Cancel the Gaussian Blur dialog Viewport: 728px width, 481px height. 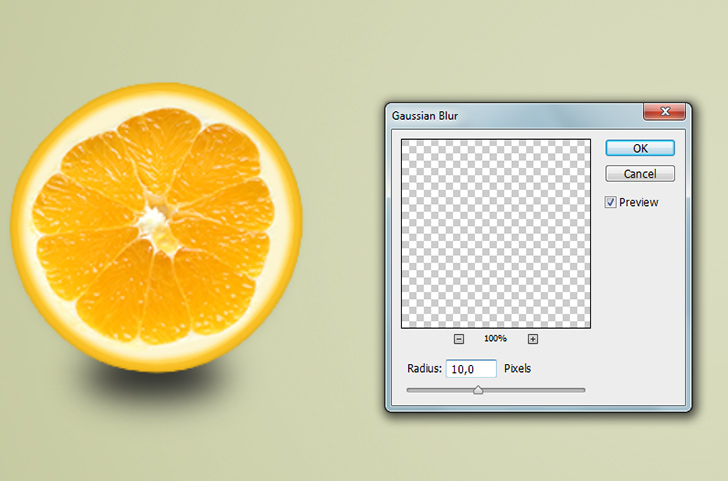click(x=640, y=174)
